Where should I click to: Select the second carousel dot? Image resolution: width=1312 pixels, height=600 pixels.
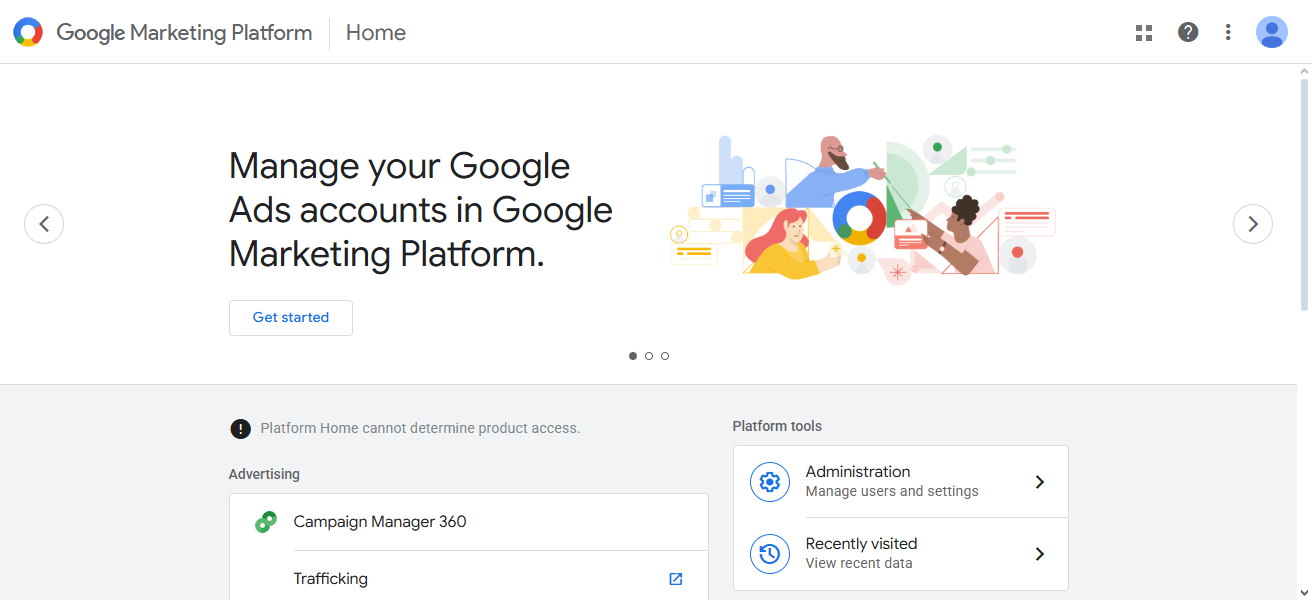click(x=649, y=355)
